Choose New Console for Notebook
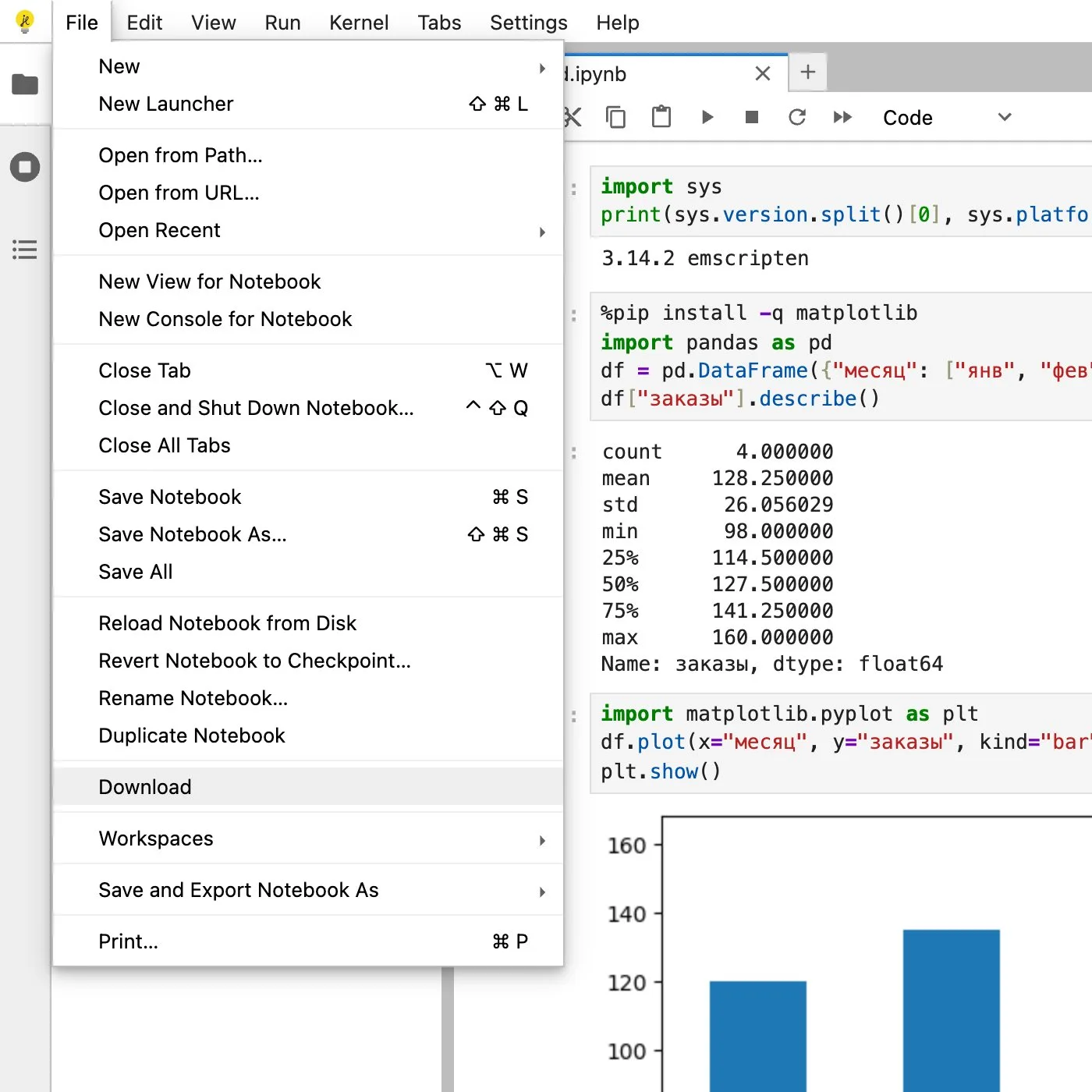 (308, 320)
